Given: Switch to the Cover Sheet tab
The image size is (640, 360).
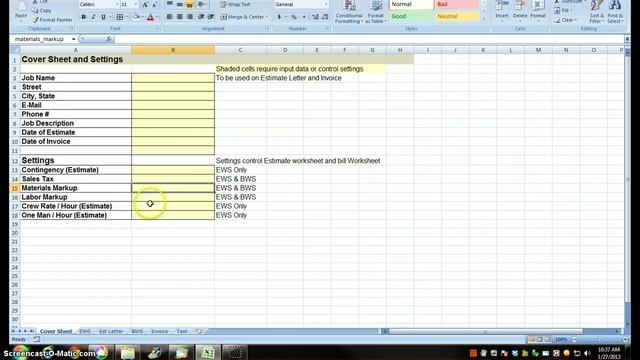Looking at the screenshot, I should pyautogui.click(x=56, y=331).
